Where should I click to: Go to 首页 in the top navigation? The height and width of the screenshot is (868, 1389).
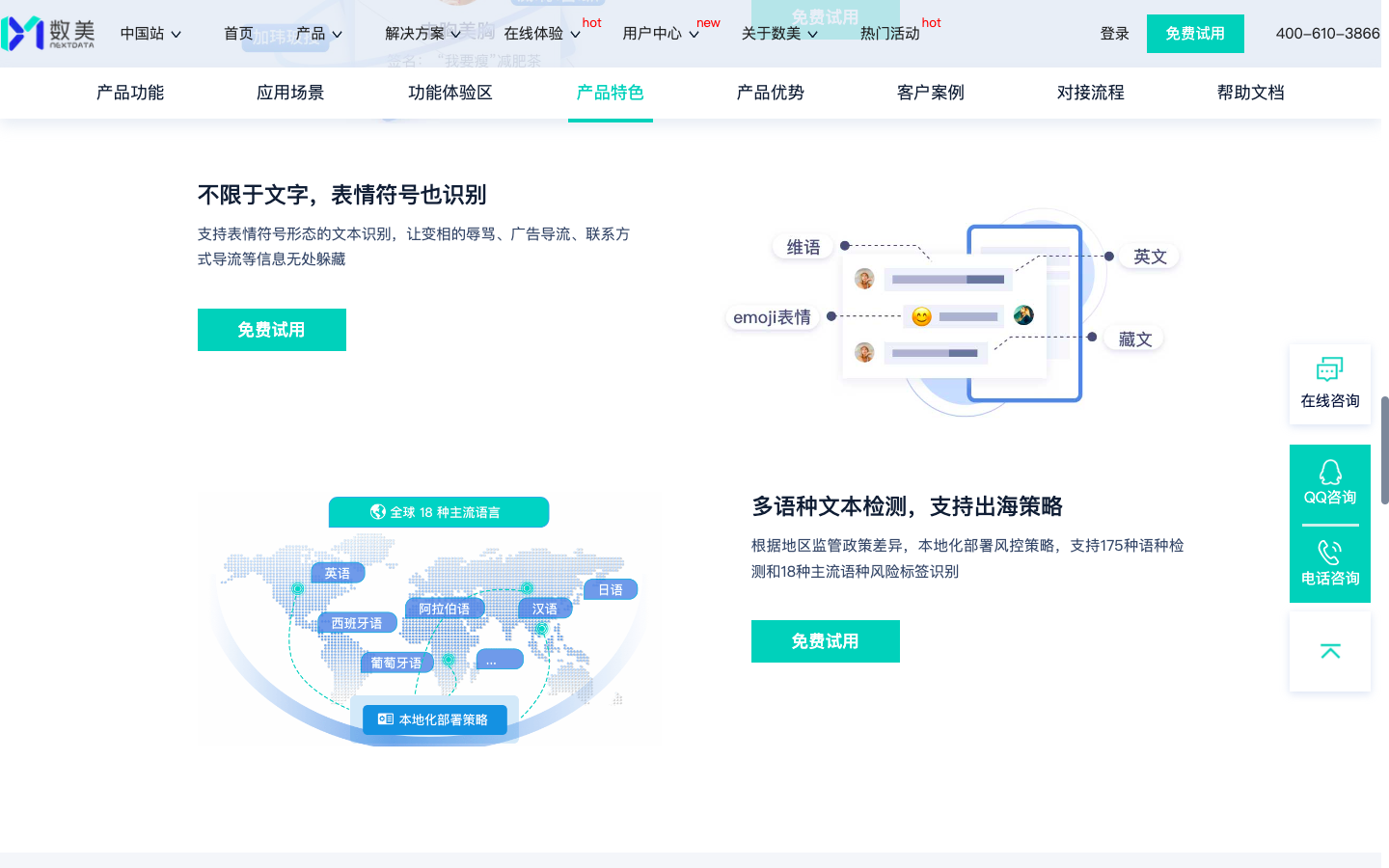pyautogui.click(x=238, y=34)
